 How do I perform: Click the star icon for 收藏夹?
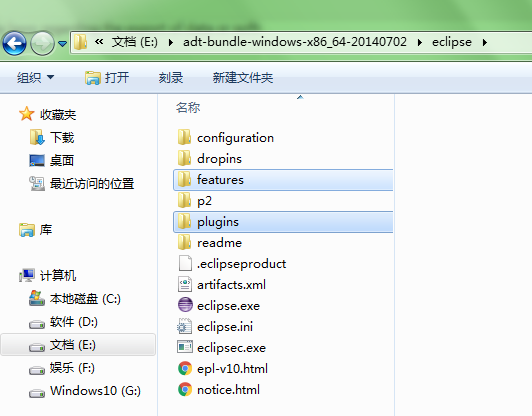tap(26, 114)
